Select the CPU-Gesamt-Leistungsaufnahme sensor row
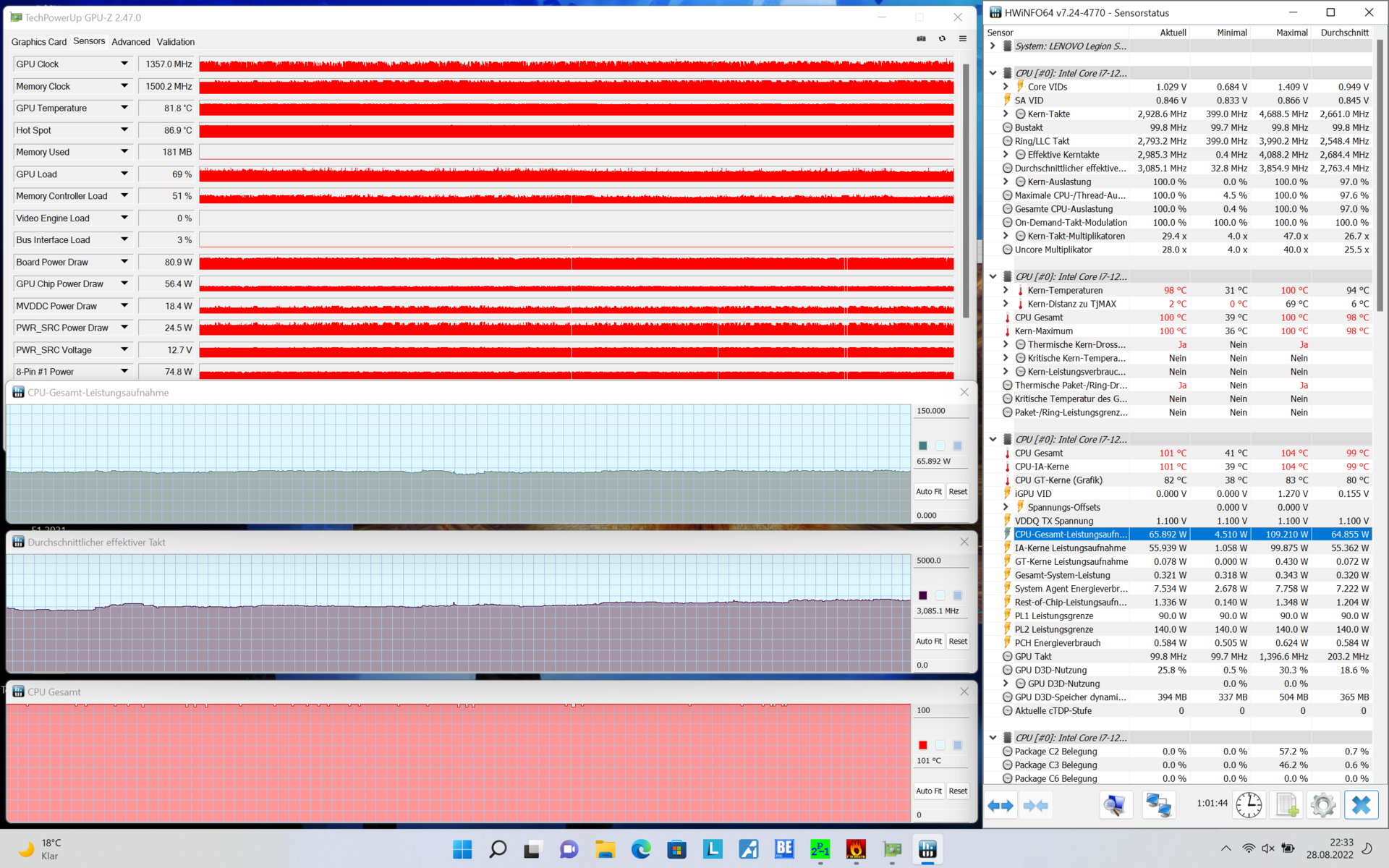 click(x=1071, y=535)
